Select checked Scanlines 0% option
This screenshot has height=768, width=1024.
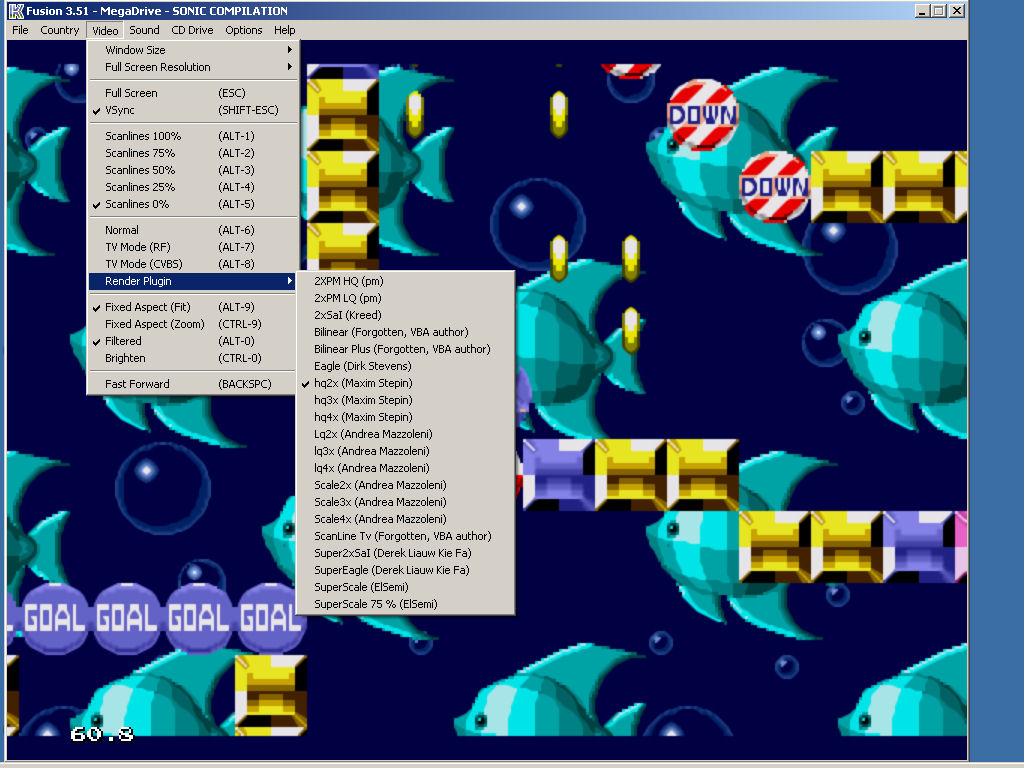193,204
